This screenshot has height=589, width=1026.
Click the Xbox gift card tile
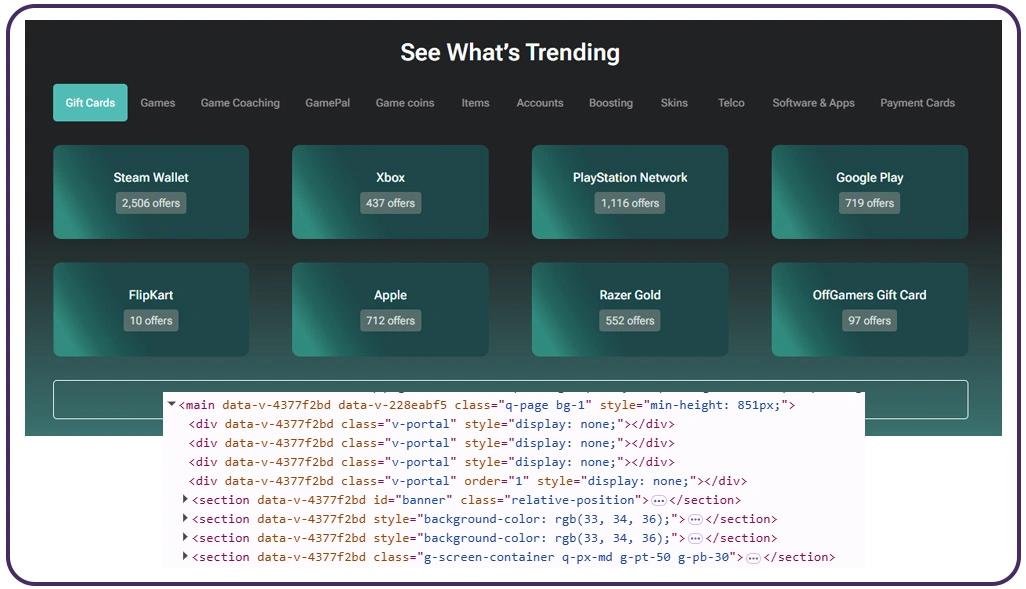[390, 191]
